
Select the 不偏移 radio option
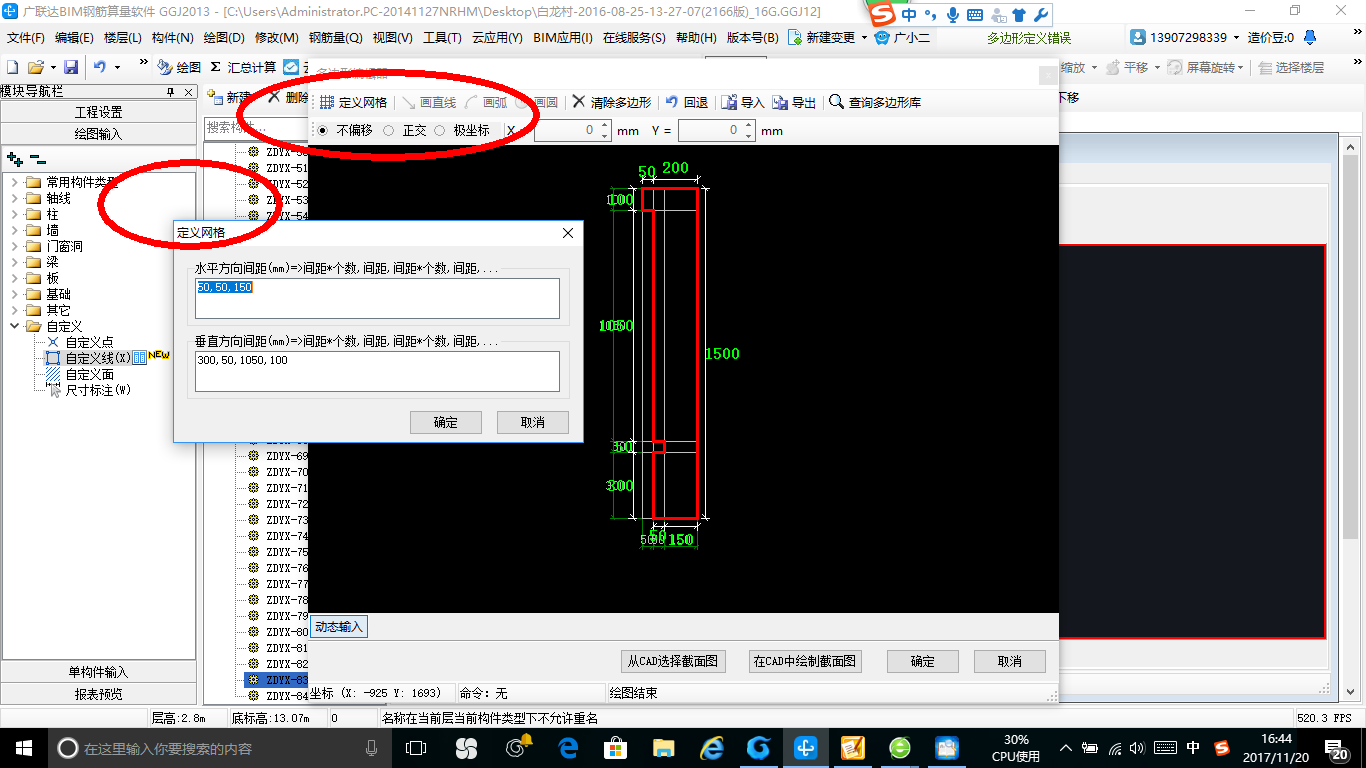[346, 130]
